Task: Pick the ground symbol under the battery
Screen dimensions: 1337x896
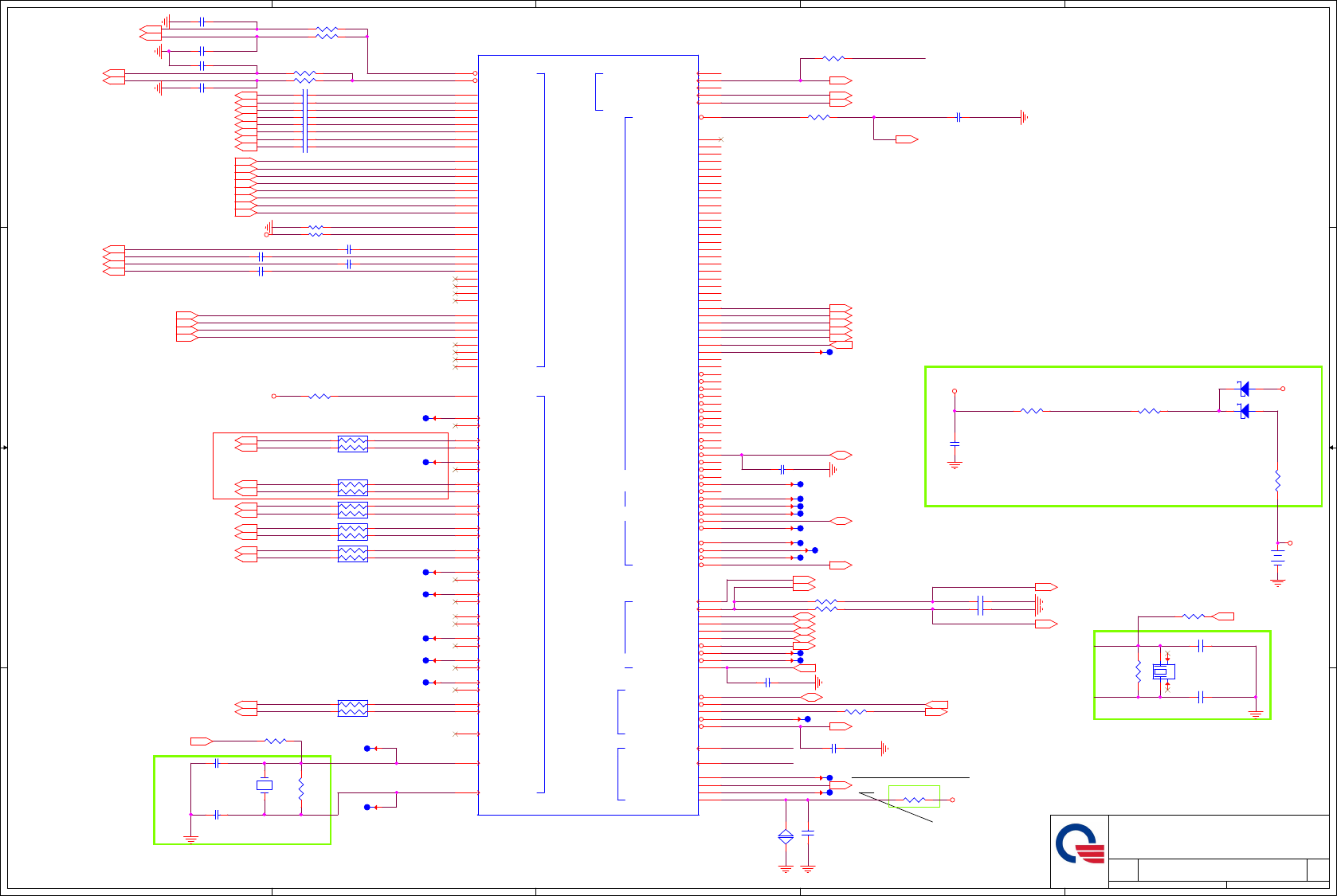Action: coord(1277,583)
